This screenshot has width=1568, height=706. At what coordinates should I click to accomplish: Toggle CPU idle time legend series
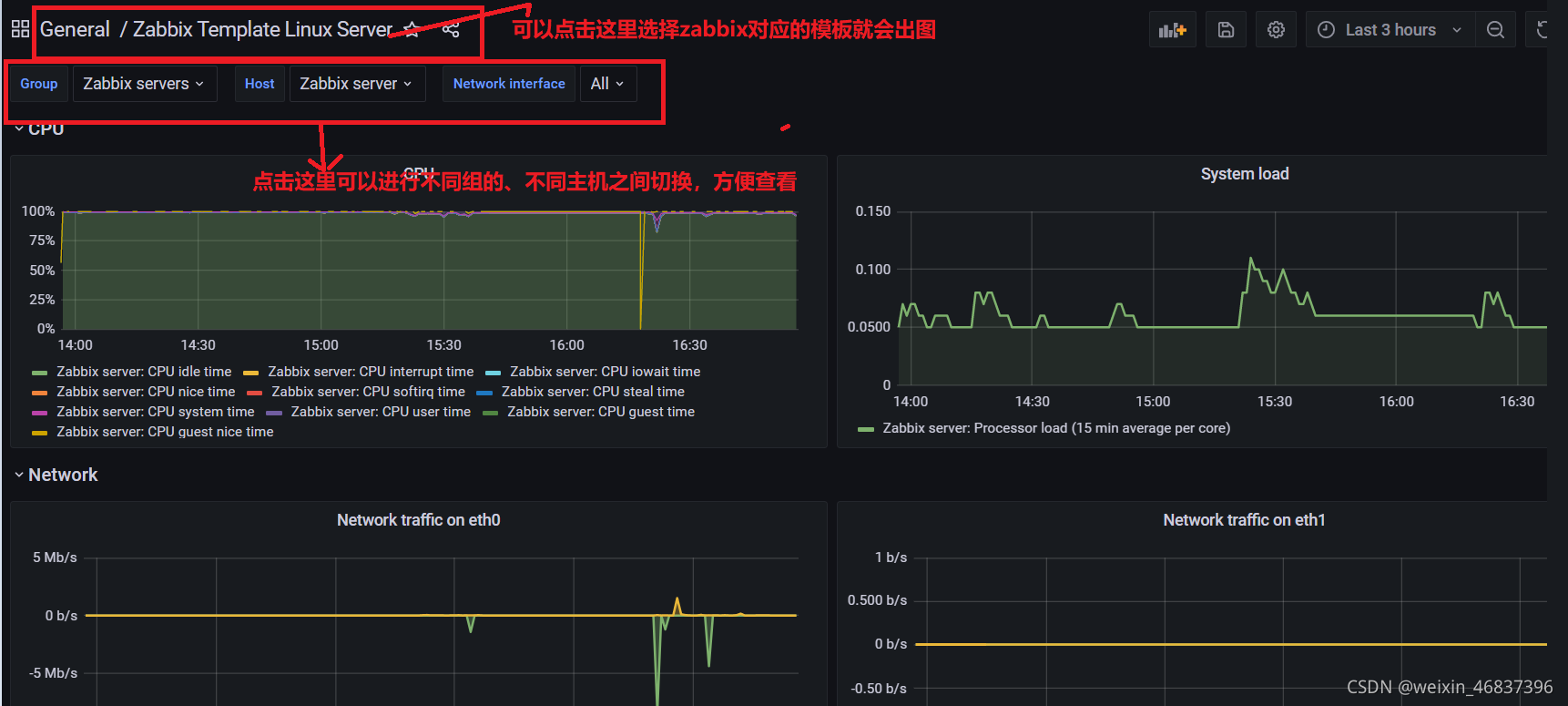(x=144, y=372)
